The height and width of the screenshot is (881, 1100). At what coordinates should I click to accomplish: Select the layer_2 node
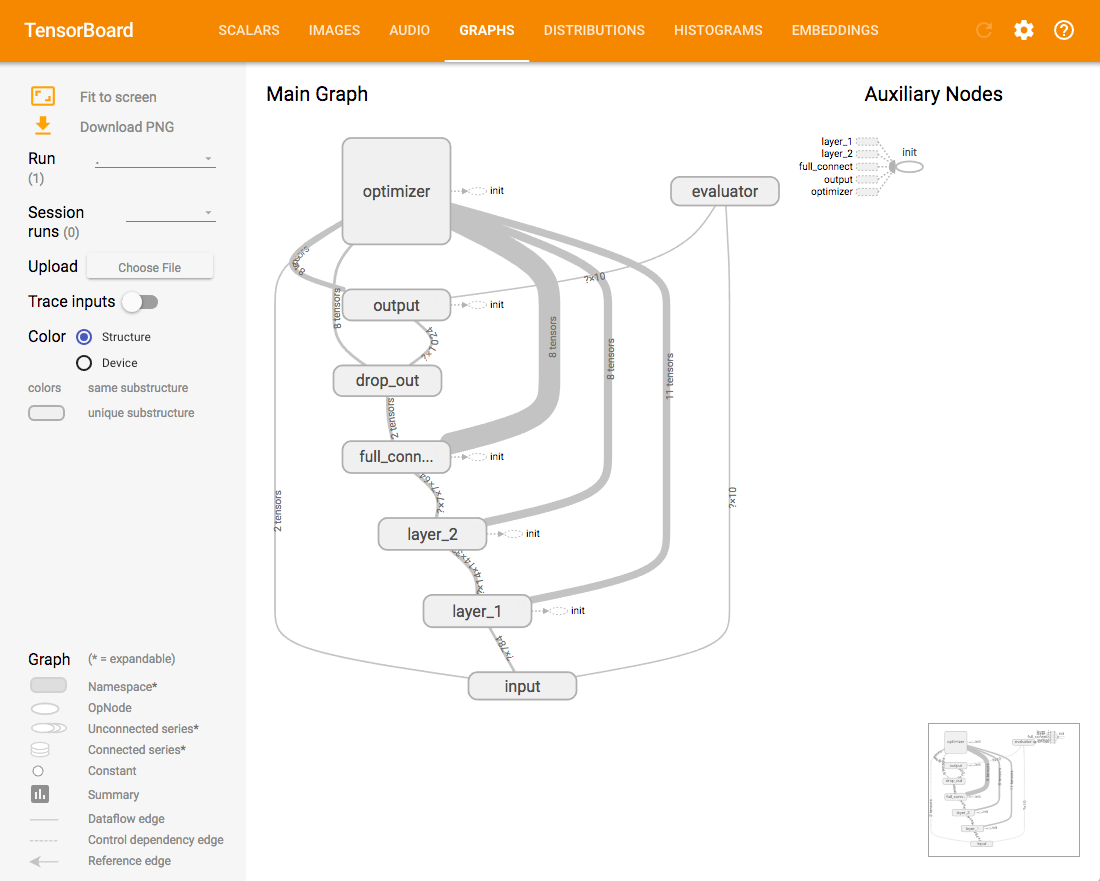click(x=432, y=534)
